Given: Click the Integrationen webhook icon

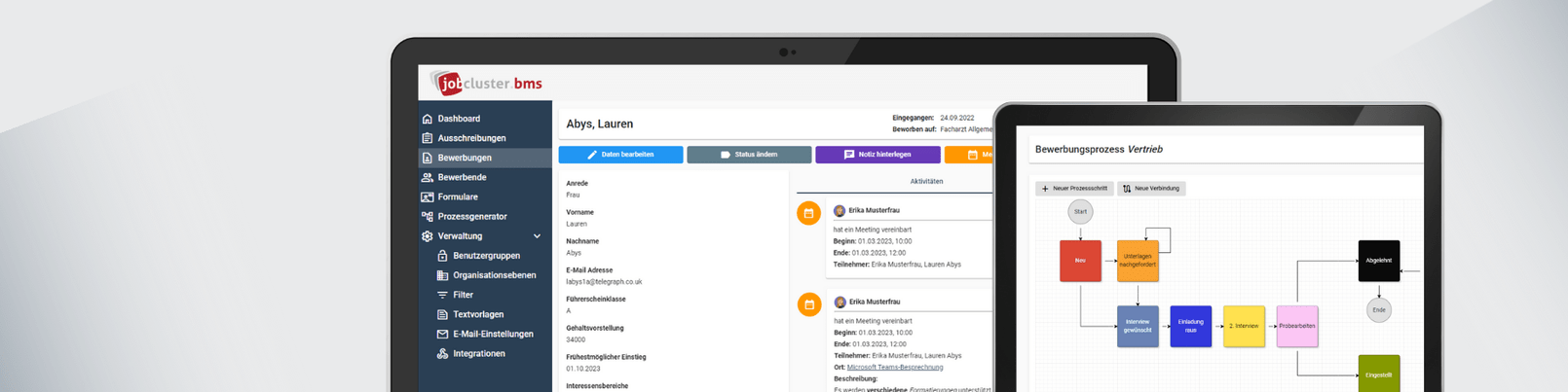Looking at the screenshot, I should 442,353.
